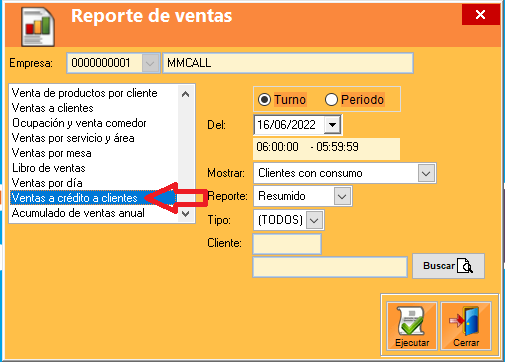This screenshot has height=362, width=505.
Task: Open the Empresa code dropdown
Action: tap(150, 63)
